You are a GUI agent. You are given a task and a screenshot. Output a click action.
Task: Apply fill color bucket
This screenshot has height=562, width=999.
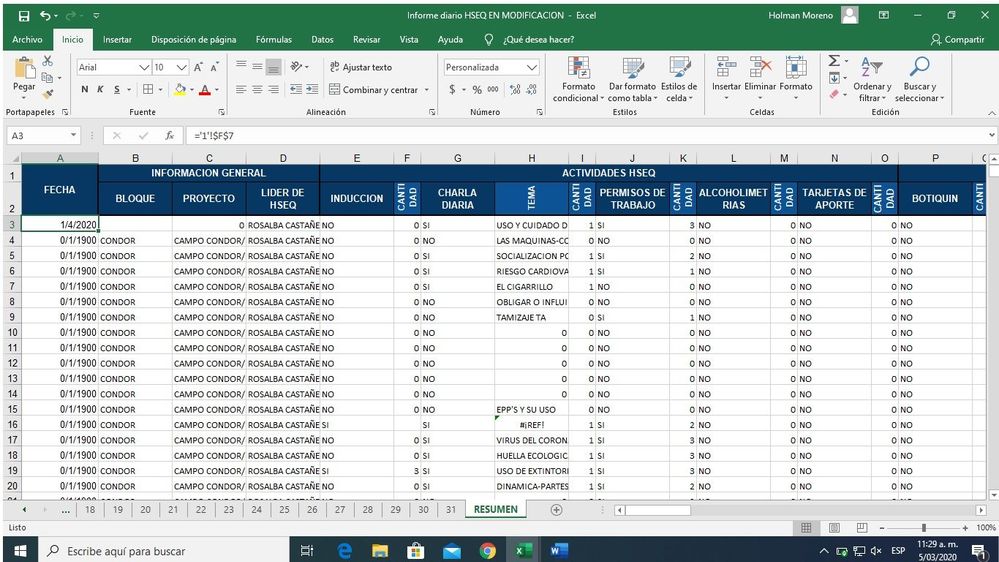coord(180,90)
